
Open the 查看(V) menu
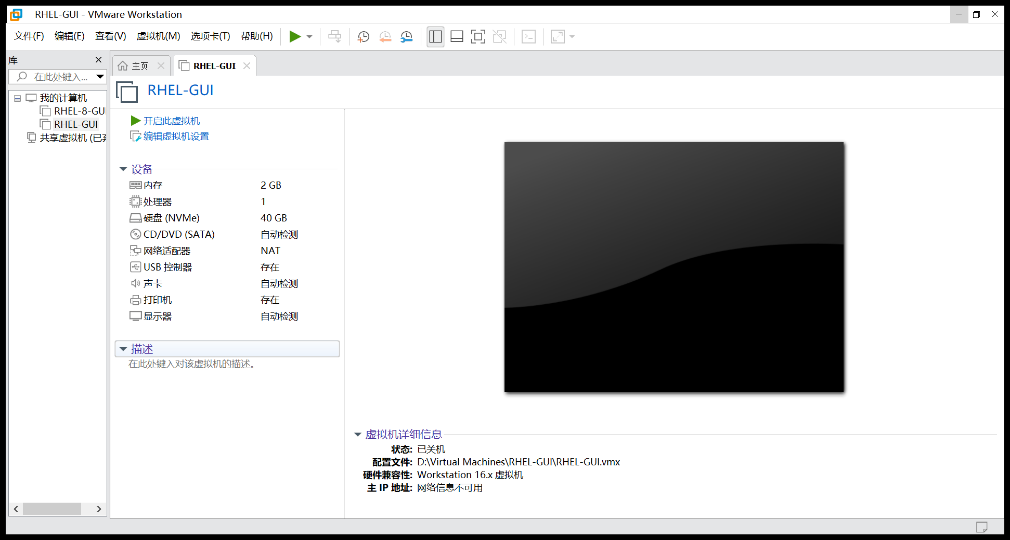[111, 36]
